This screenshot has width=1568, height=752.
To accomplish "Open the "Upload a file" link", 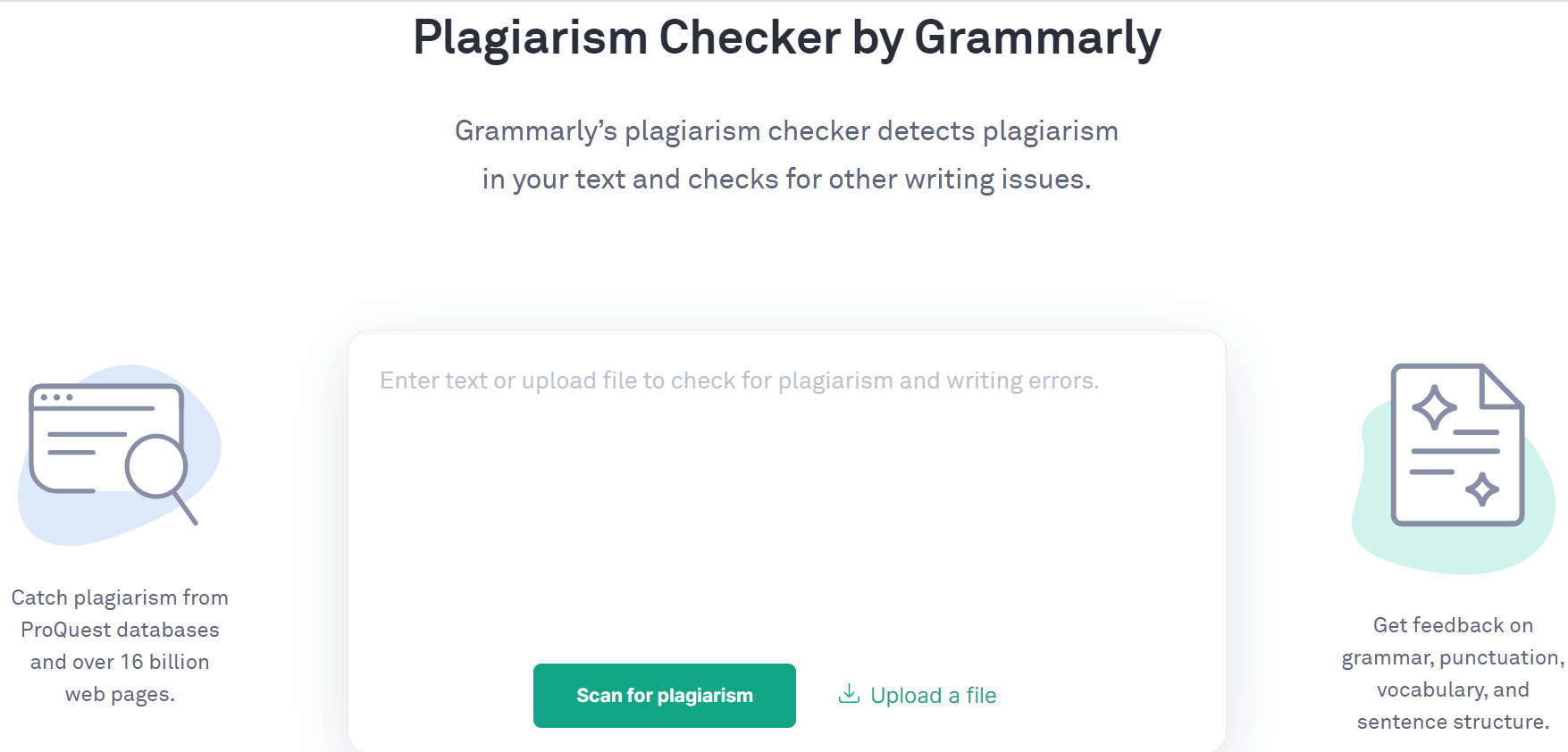I will coord(933,695).
